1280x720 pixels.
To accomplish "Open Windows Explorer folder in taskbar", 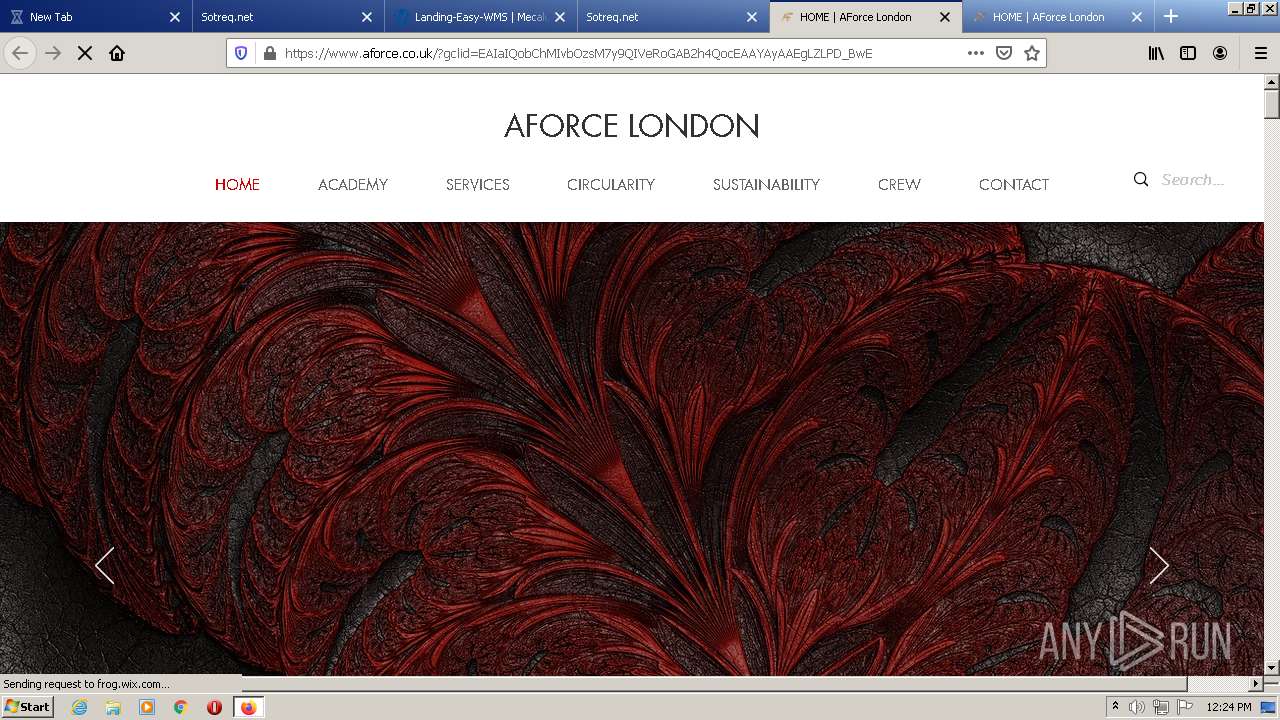I will click(x=113, y=707).
